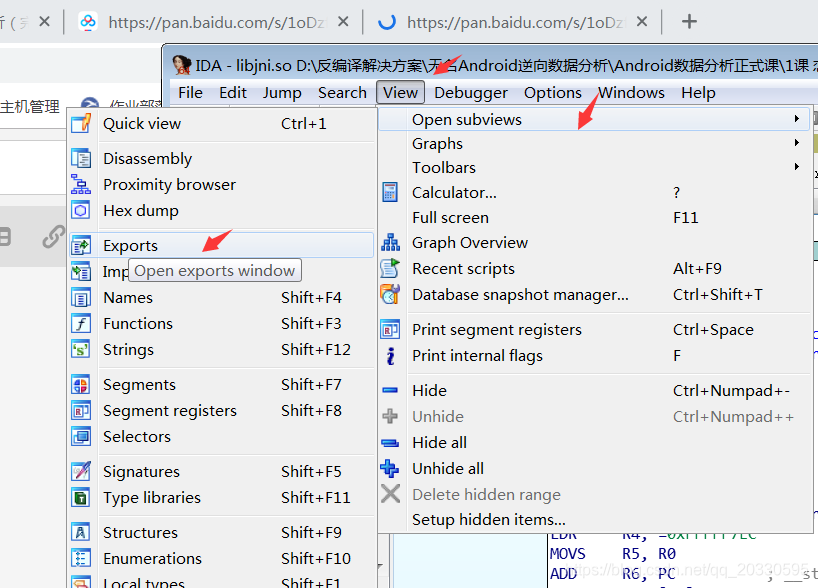This screenshot has width=818, height=588.
Task: Click the Proximity browser icon
Action: click(x=81, y=184)
